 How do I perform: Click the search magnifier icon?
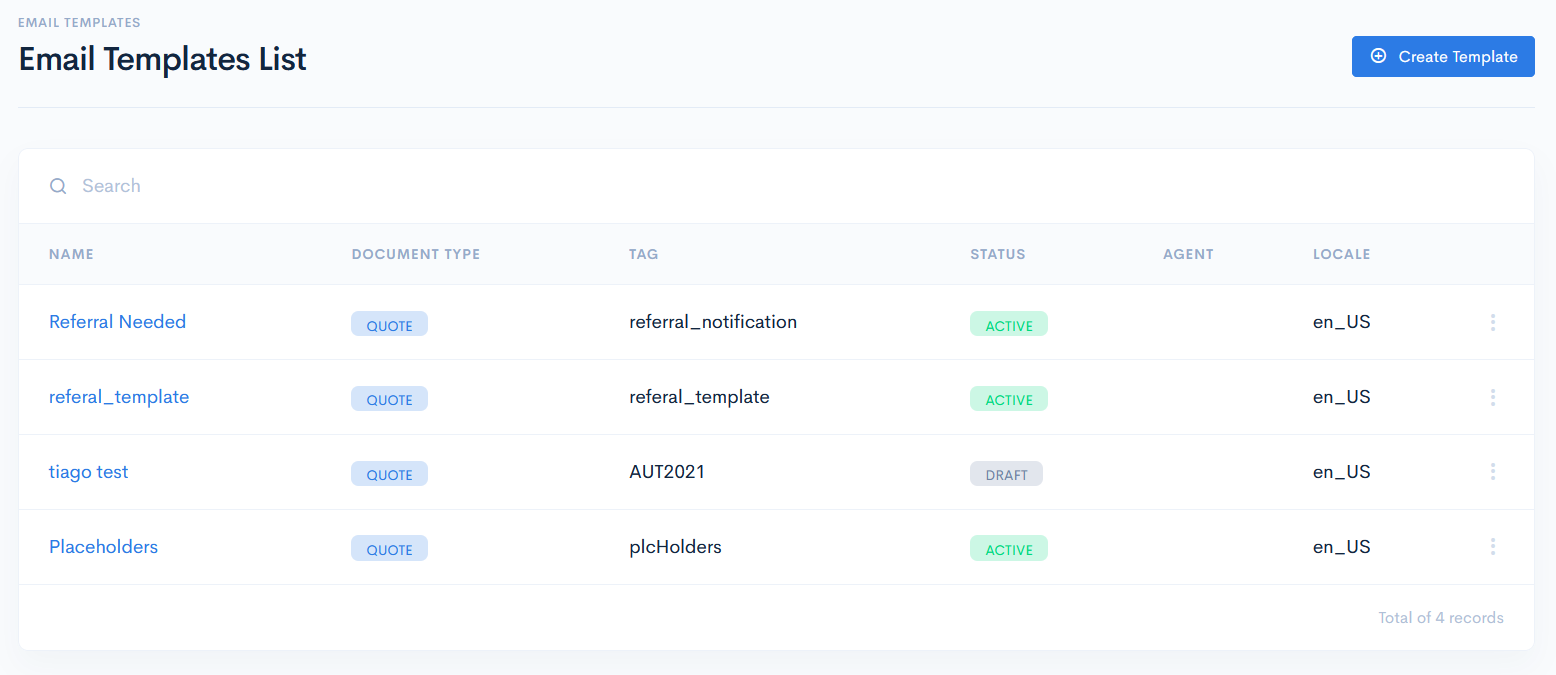click(58, 186)
